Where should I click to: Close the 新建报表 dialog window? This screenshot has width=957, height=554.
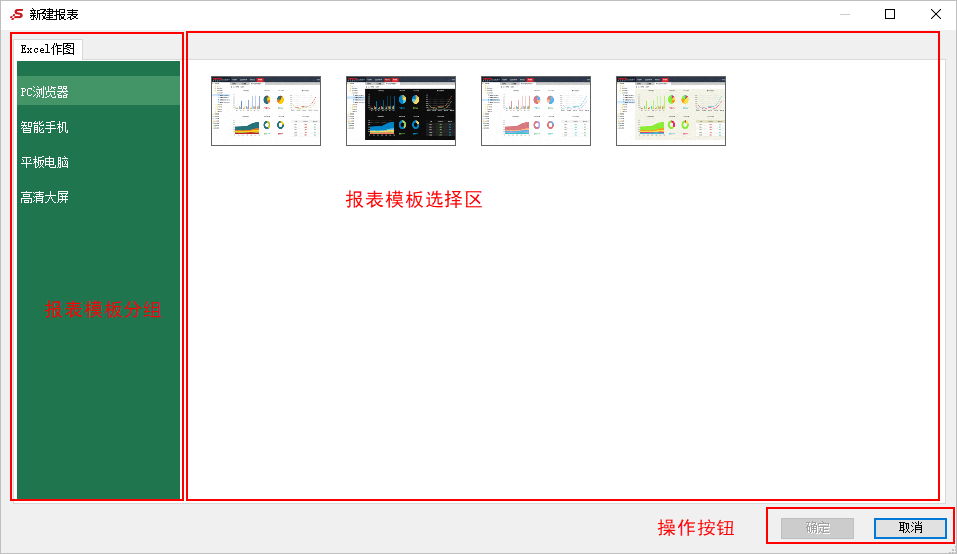[935, 14]
